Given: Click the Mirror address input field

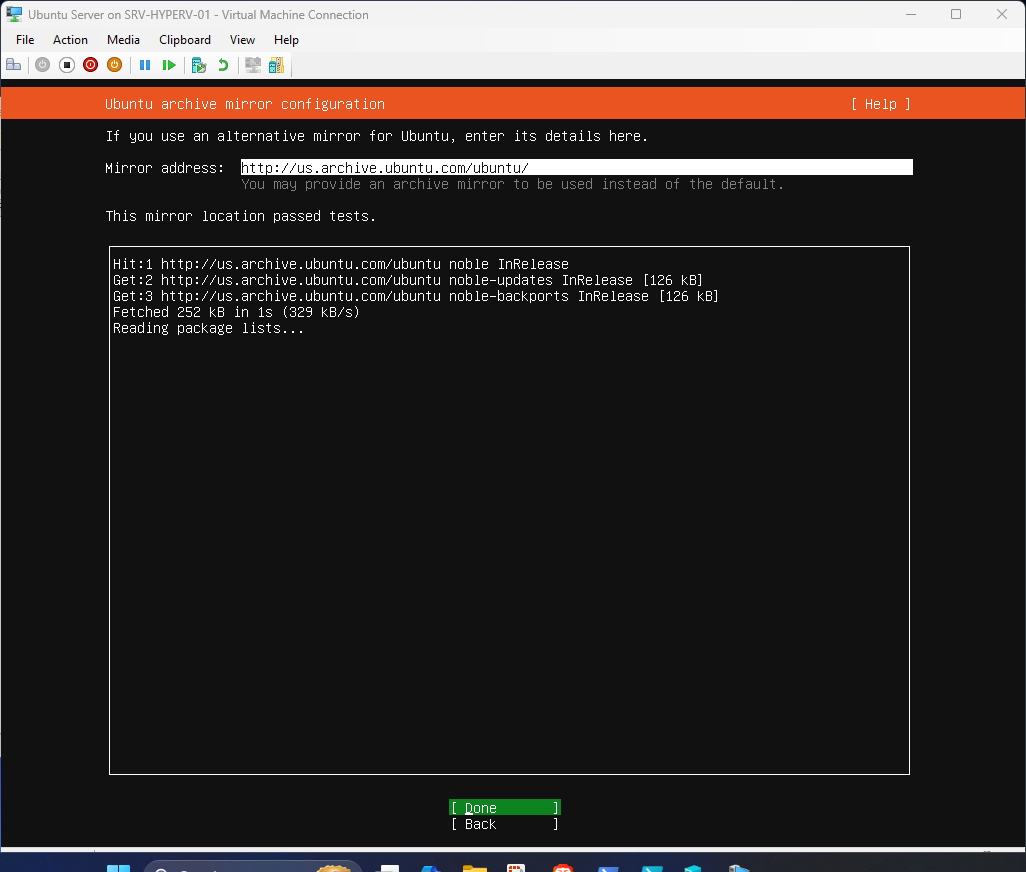Looking at the screenshot, I should (574, 167).
